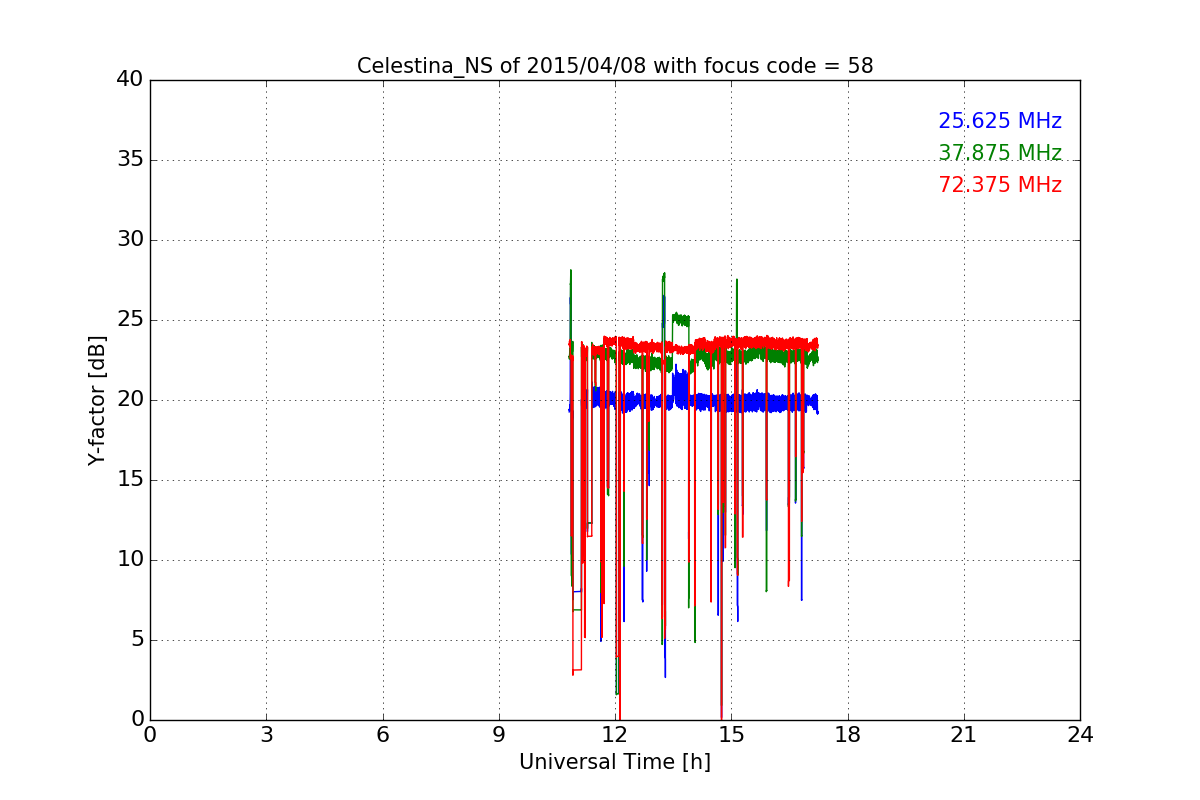Click the y-axis tick label 25
This screenshot has height=800, width=1200.
[130, 320]
